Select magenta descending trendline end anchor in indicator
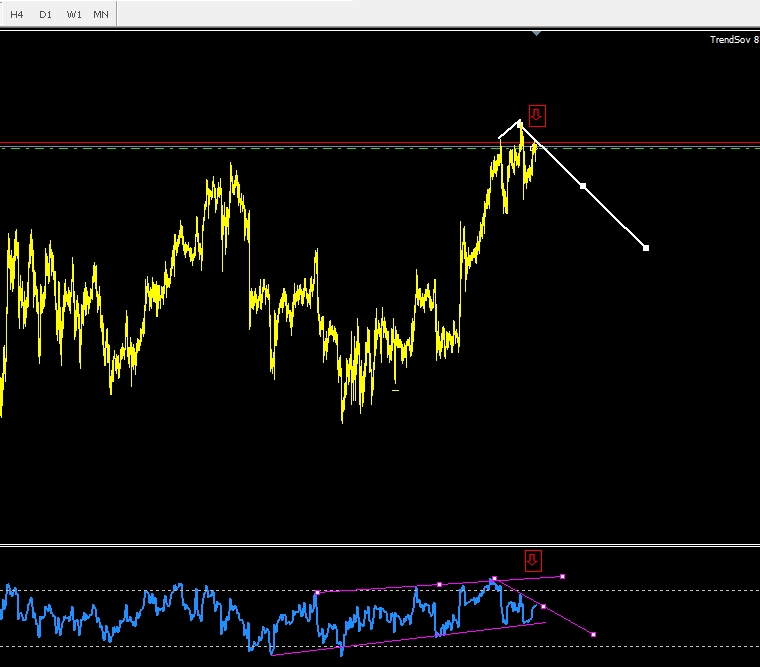This screenshot has height=667, width=760. 593,635
